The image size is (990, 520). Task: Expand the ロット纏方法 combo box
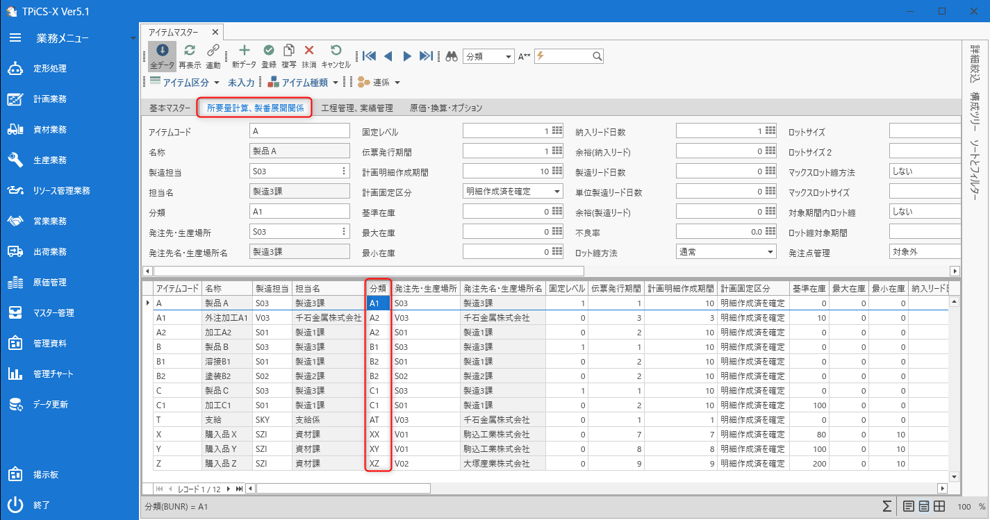coord(771,252)
